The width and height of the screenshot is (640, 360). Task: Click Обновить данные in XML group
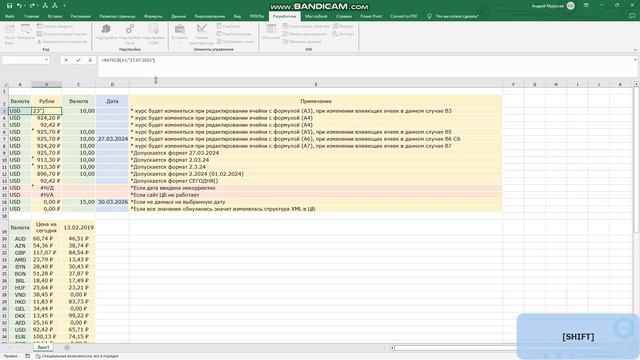[x=302, y=42]
